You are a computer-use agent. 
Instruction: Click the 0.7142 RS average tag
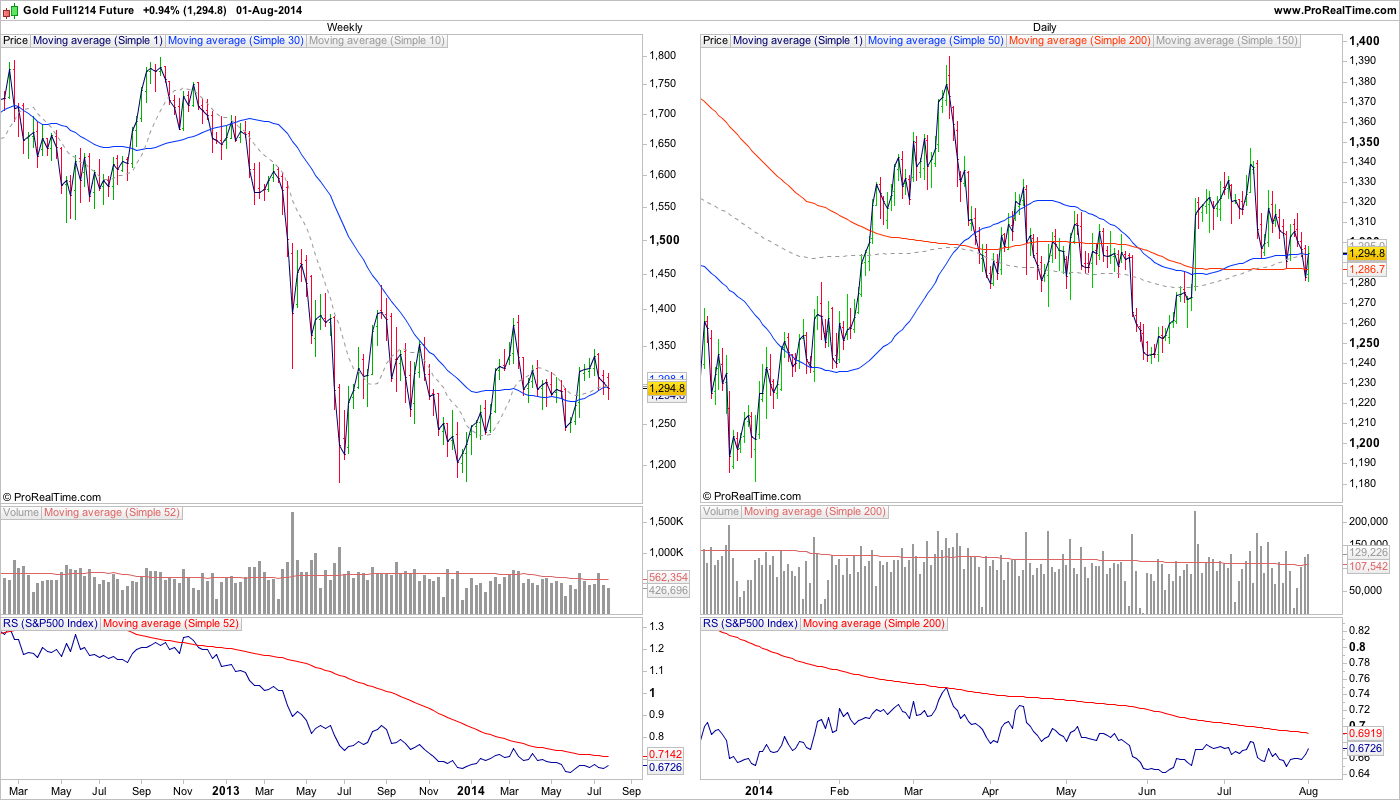coord(664,753)
